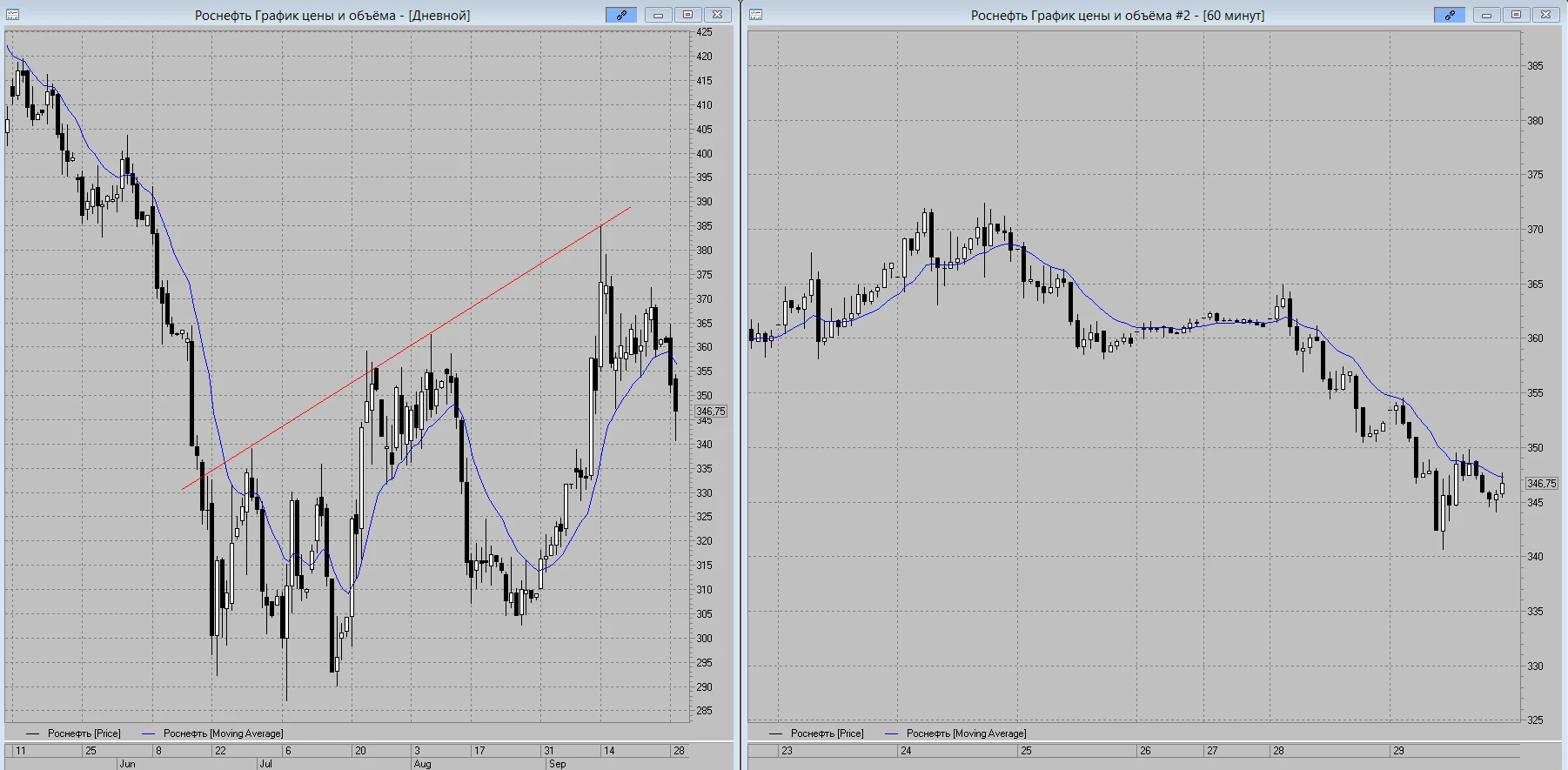Open system menu icon of the Дневной chart window
This screenshot has width=1568, height=770.
pyautogui.click(x=12, y=15)
